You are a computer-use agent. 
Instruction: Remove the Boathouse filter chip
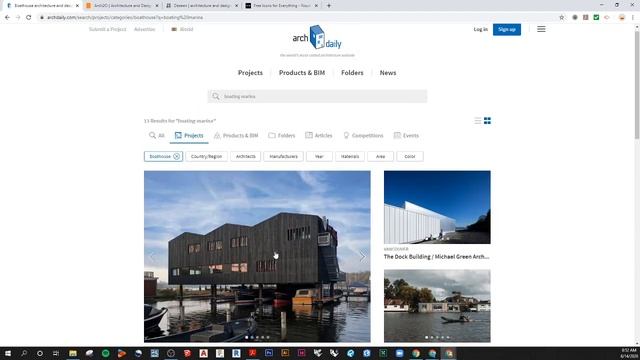176,156
